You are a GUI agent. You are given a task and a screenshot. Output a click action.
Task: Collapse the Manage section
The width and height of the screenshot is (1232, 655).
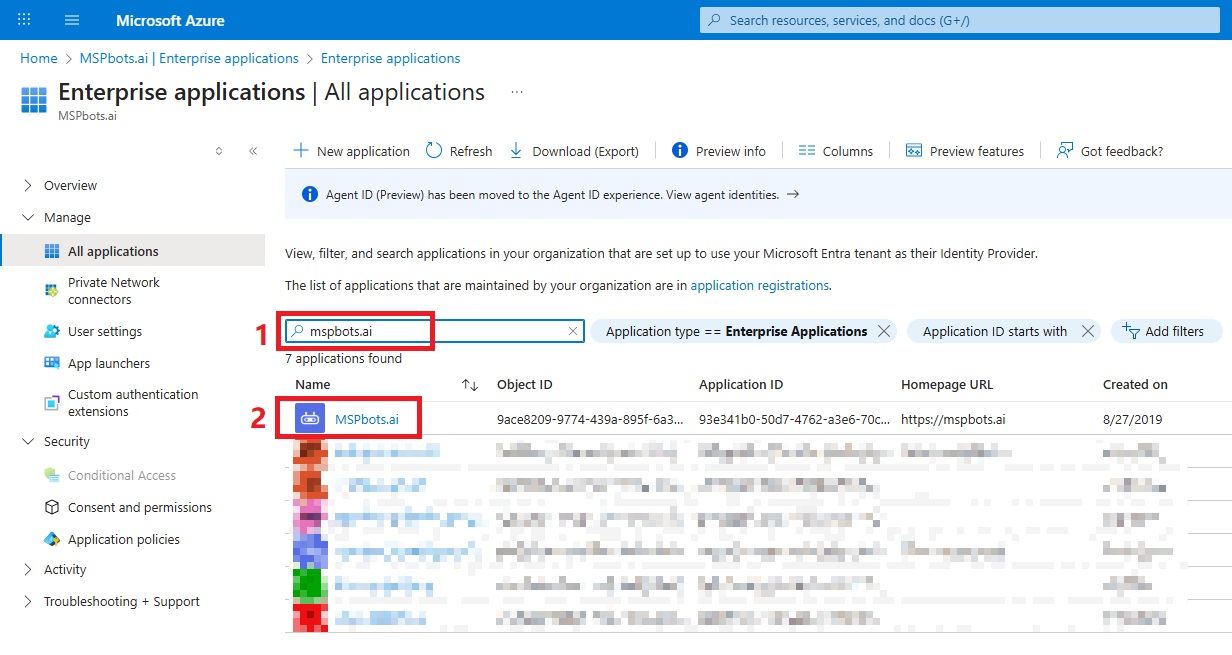tap(27, 217)
